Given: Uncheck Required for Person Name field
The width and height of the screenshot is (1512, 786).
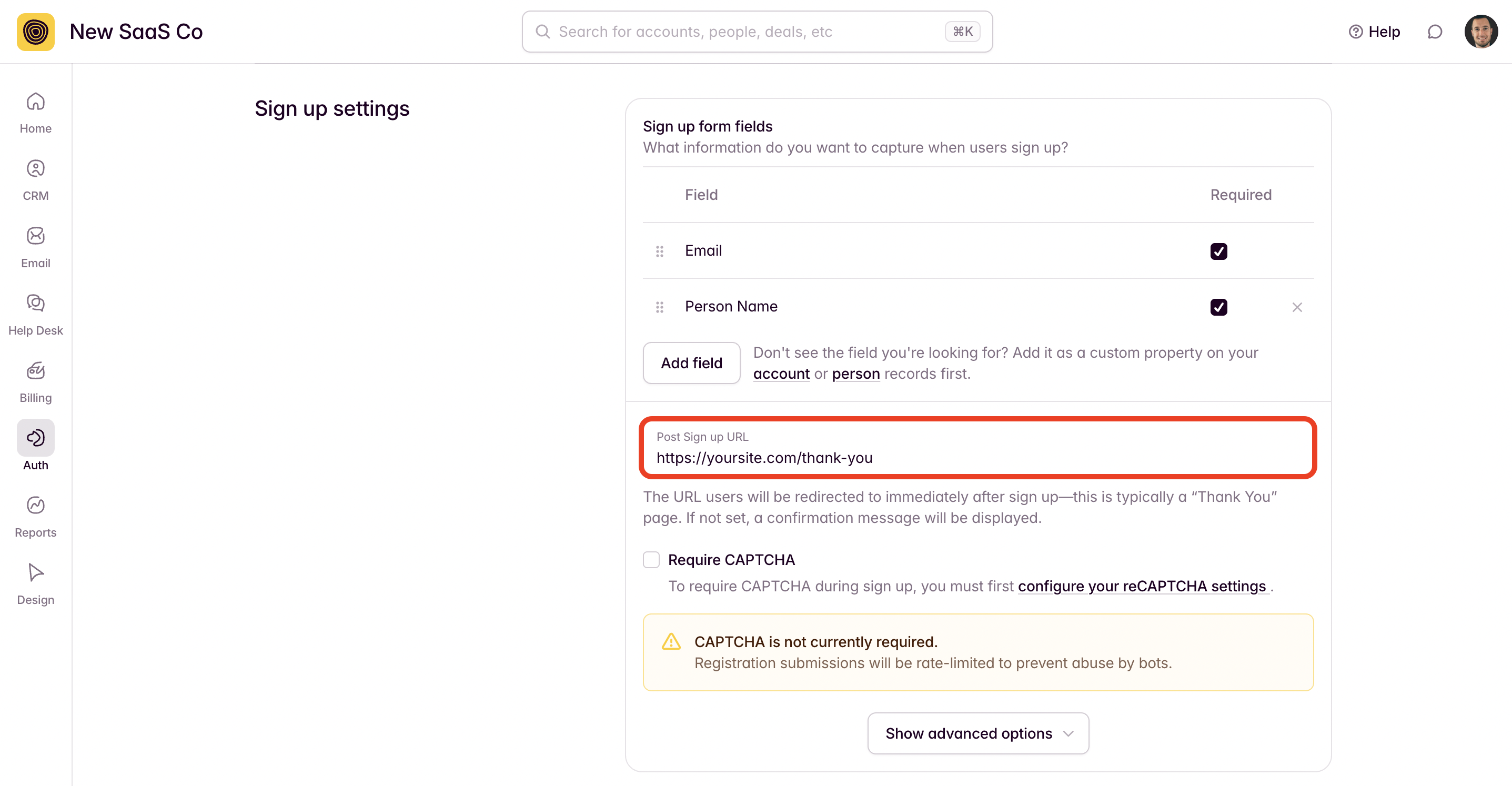Looking at the screenshot, I should [1218, 307].
